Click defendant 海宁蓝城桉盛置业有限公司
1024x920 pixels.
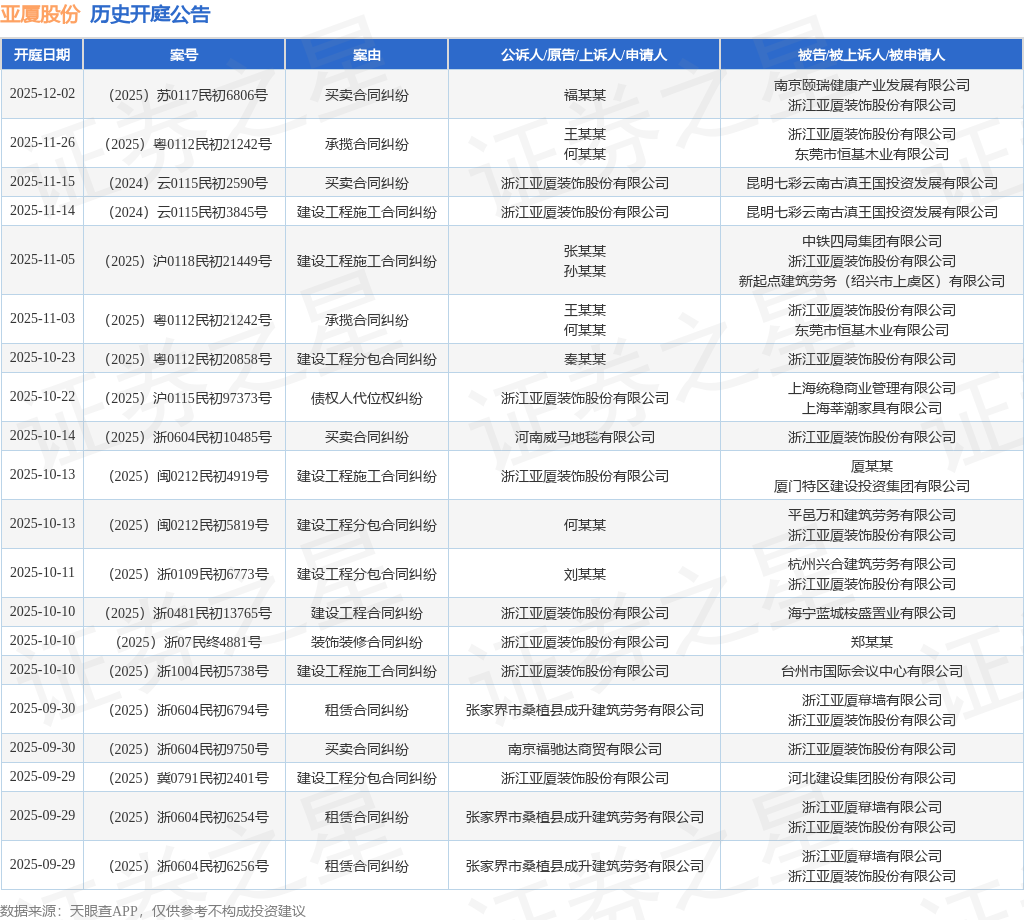pyautogui.click(x=871, y=613)
